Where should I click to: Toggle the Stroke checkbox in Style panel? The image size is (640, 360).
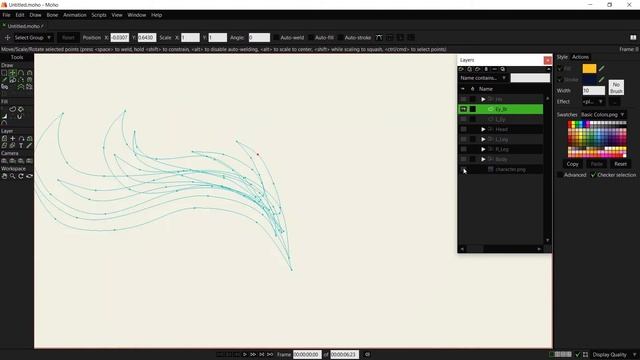click(x=560, y=80)
